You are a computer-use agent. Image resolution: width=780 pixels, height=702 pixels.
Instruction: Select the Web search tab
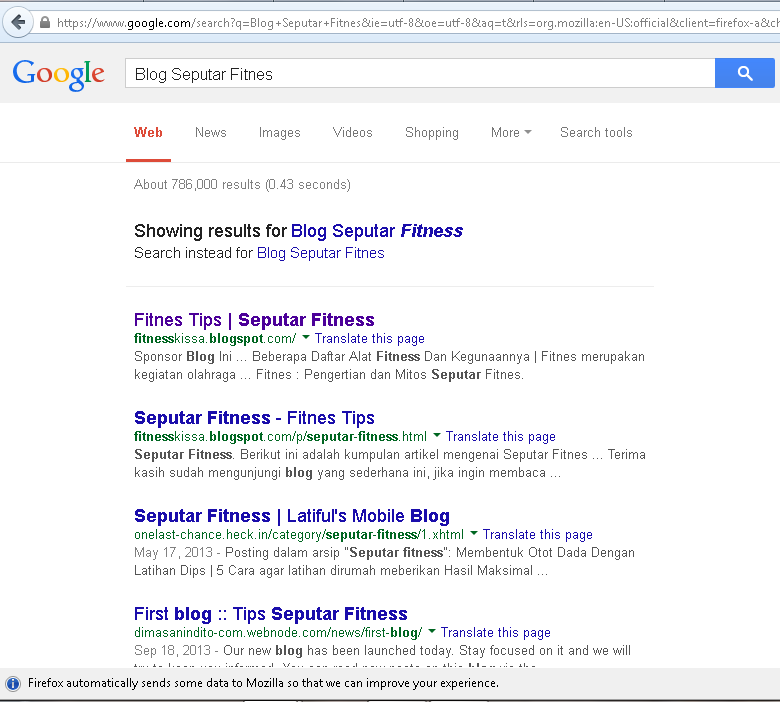point(148,133)
